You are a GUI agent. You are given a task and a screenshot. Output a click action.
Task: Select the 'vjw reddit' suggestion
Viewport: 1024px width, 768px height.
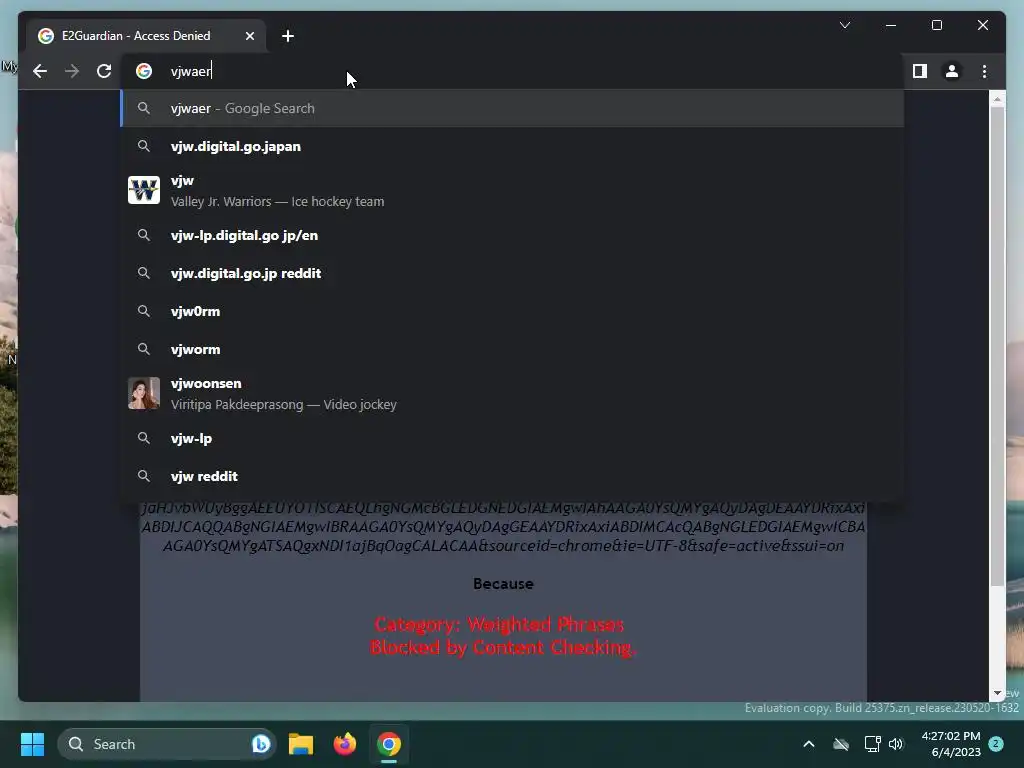coord(512,476)
